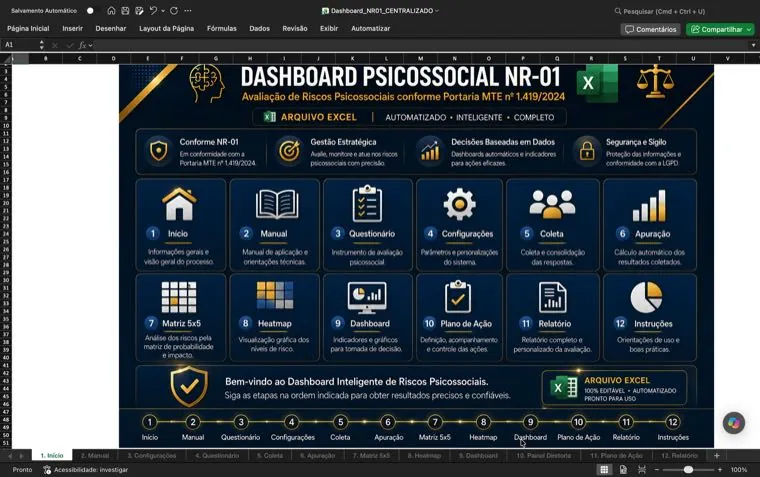Click the previous sheet navigation arrow
Screen dimensions: 760x477
pyautogui.click(x=10, y=456)
